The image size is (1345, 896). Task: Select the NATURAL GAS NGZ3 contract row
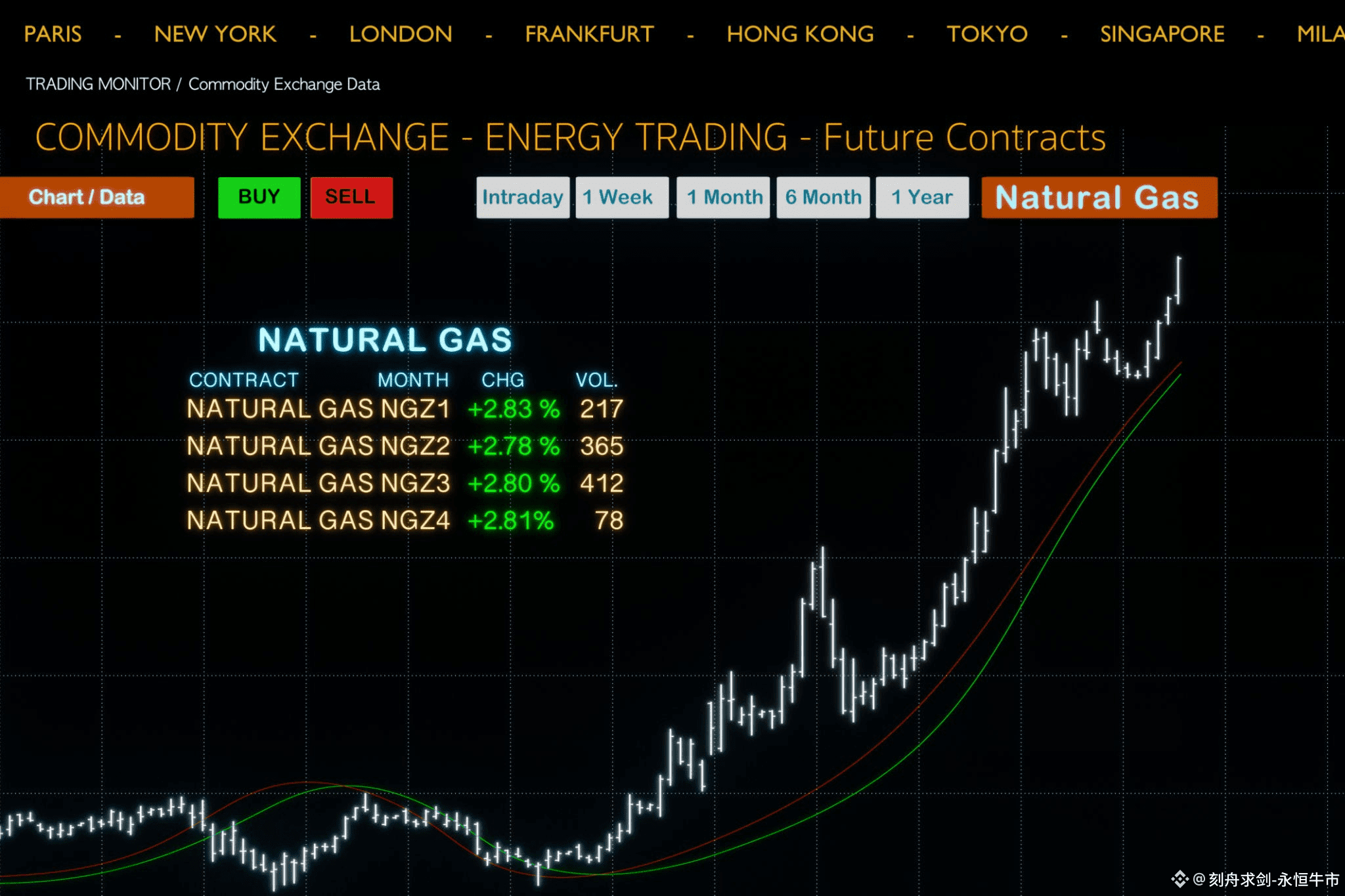[319, 483]
